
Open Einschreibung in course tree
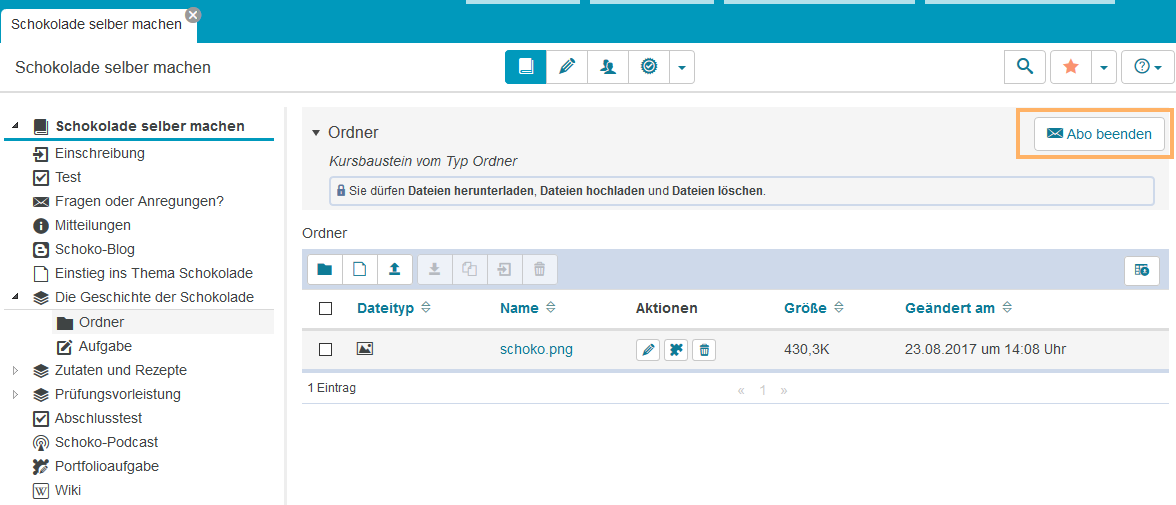[x=100, y=154]
